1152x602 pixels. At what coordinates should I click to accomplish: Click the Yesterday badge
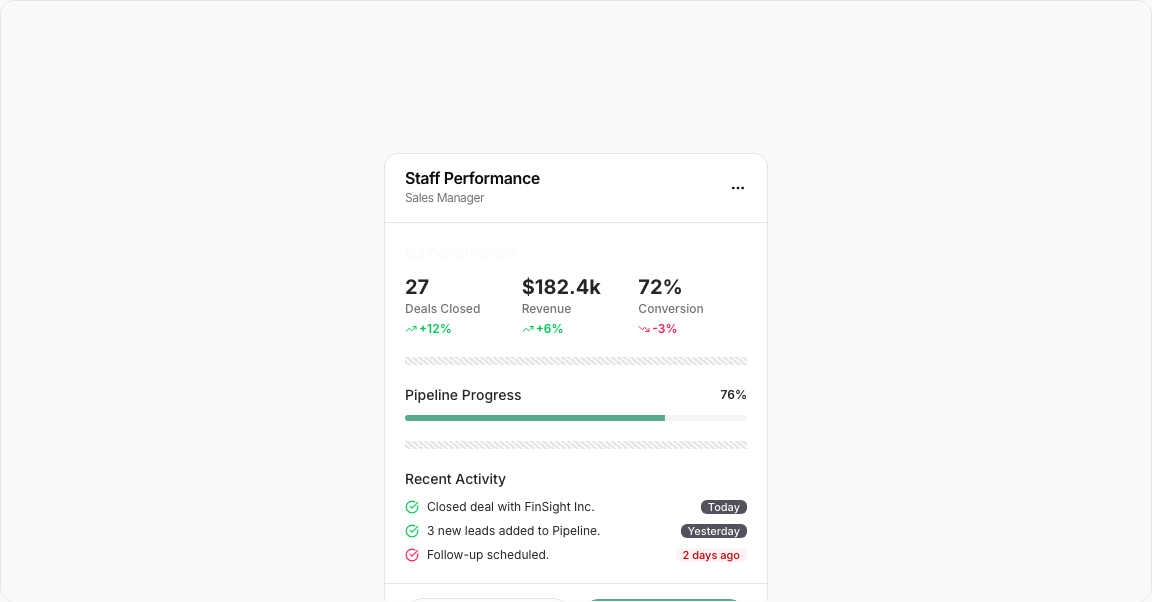(714, 531)
